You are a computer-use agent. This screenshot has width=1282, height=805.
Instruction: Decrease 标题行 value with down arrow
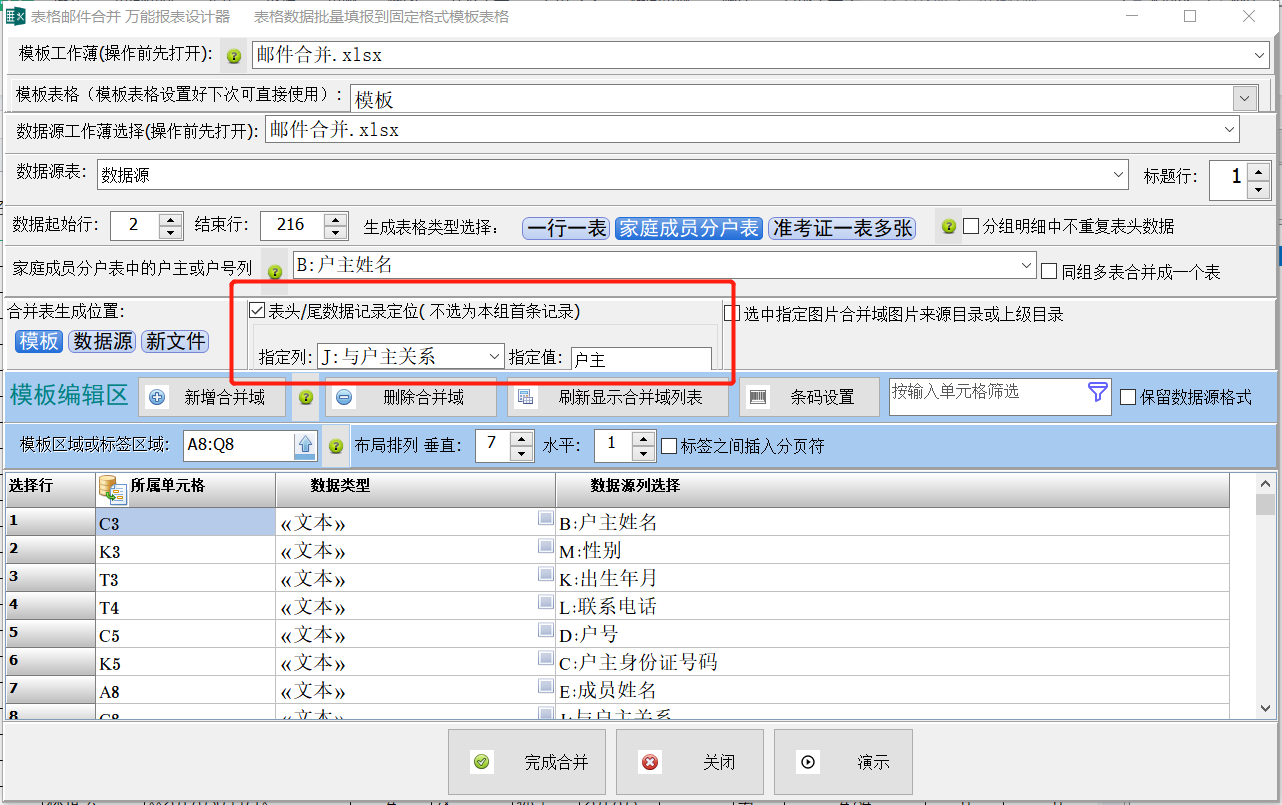point(1259,190)
